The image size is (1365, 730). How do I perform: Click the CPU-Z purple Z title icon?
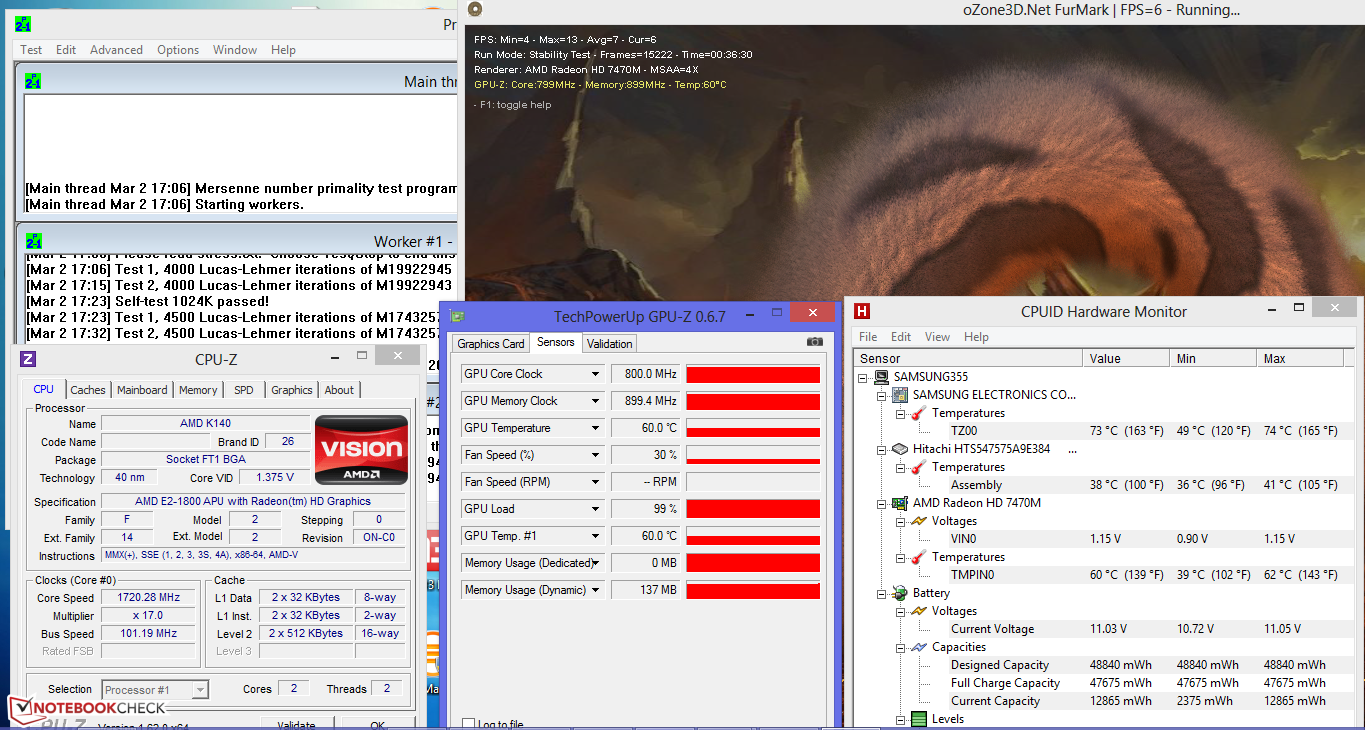(28, 359)
